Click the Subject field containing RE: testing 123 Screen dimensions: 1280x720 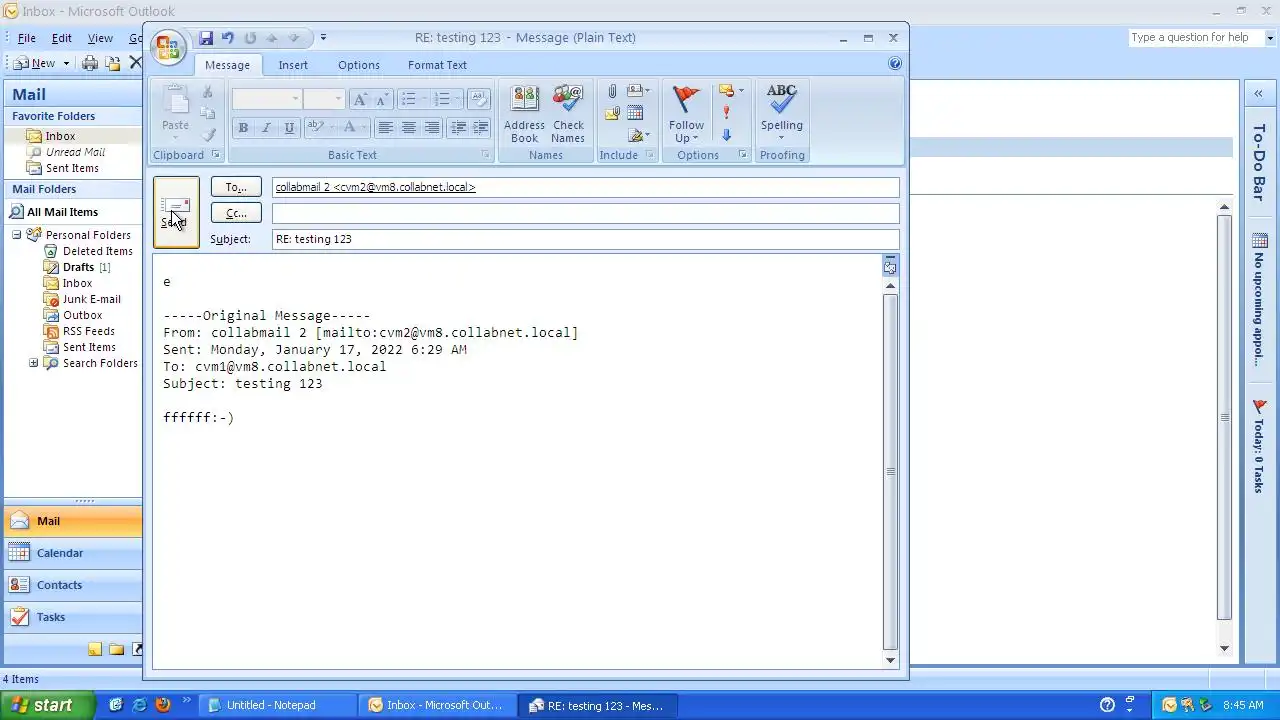(585, 239)
